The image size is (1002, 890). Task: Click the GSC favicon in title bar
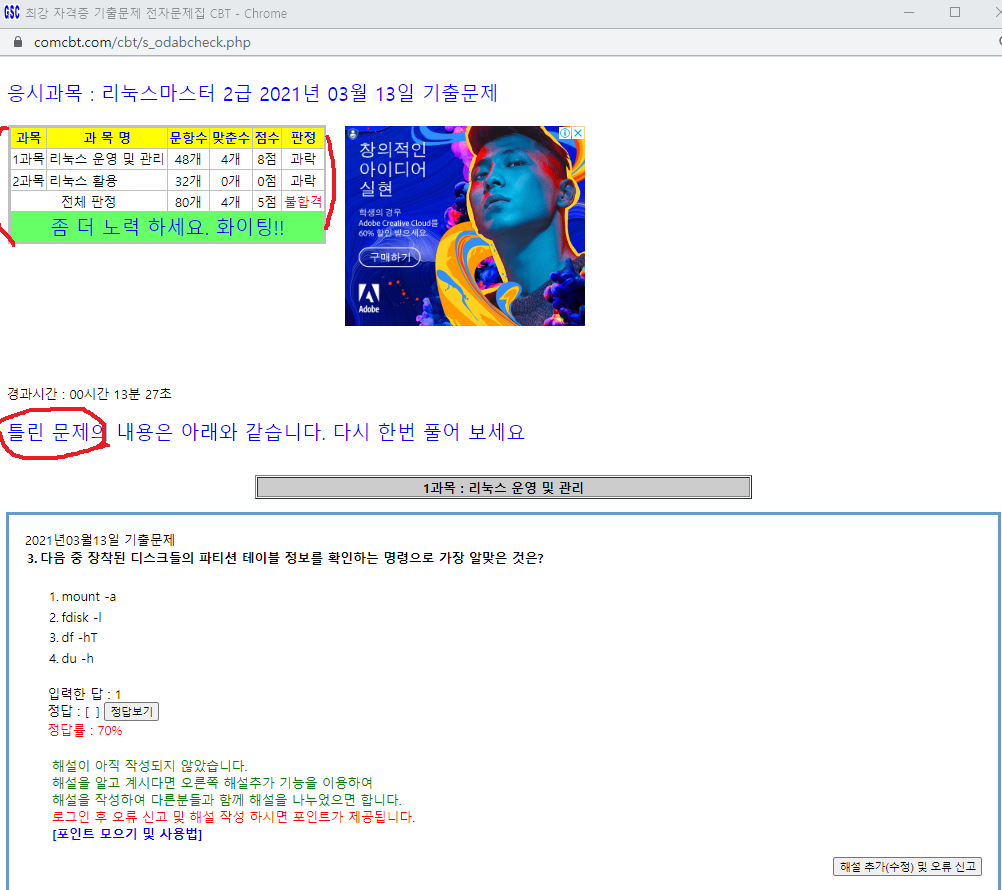[12, 12]
